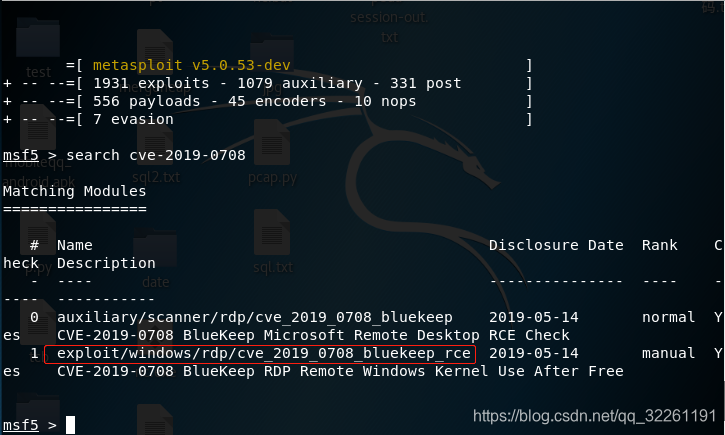
Task: Open the test folder icon at top of desktop
Action: [38, 38]
